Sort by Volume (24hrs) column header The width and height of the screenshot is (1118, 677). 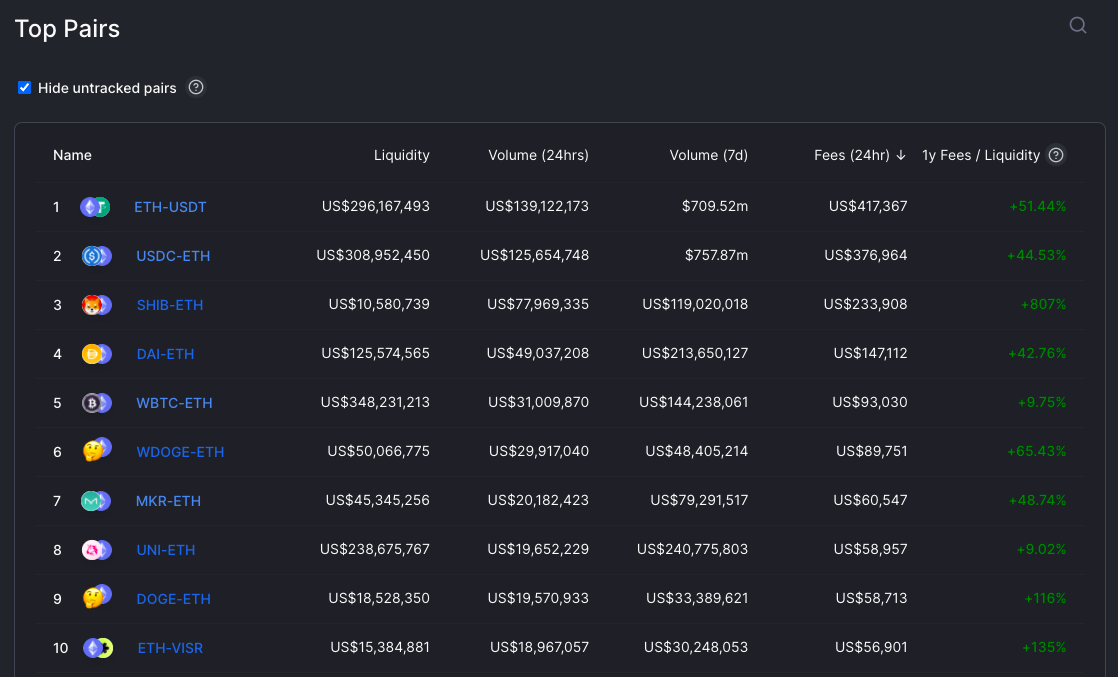[x=538, y=155]
